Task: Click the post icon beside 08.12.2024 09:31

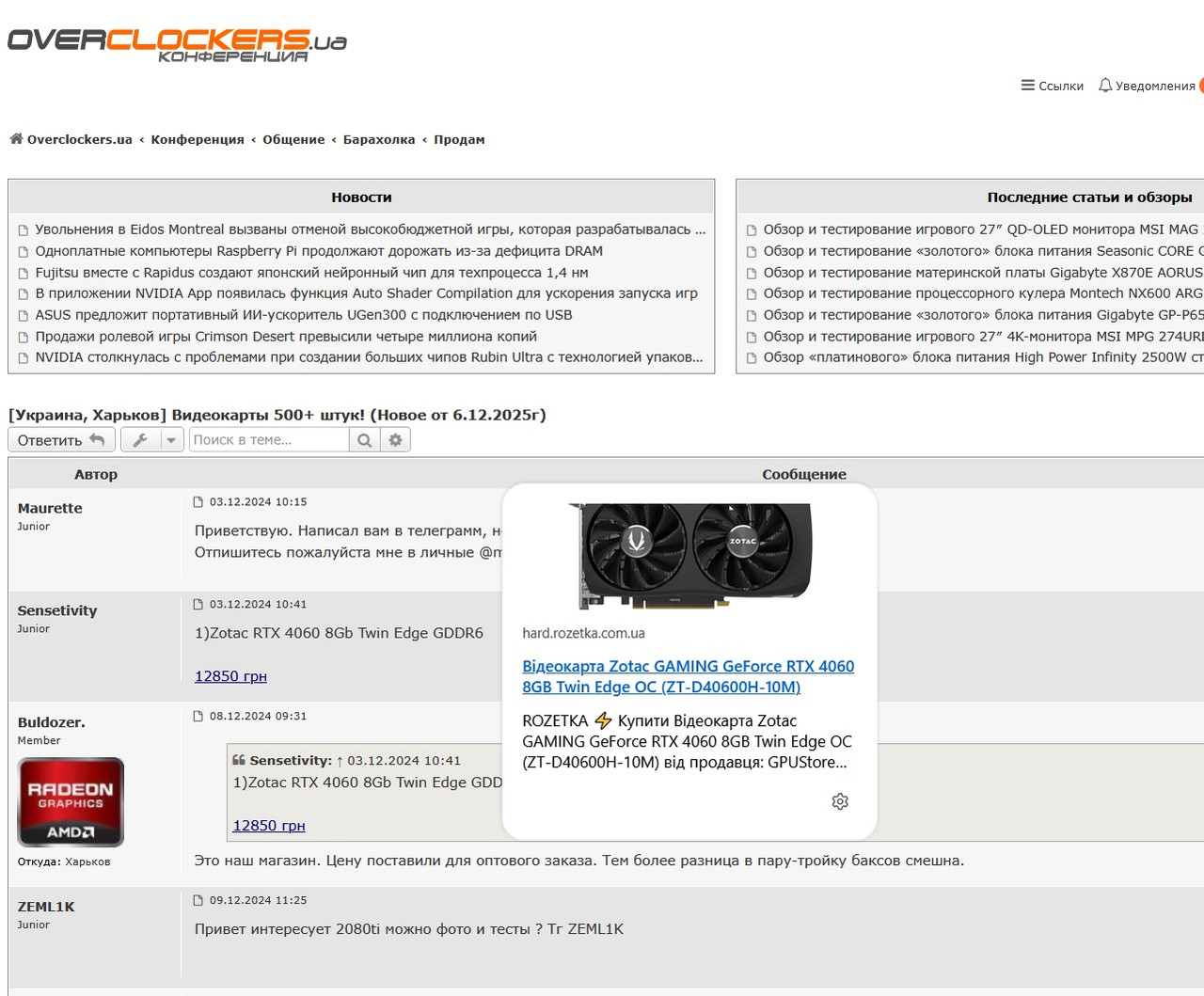Action: point(198,717)
